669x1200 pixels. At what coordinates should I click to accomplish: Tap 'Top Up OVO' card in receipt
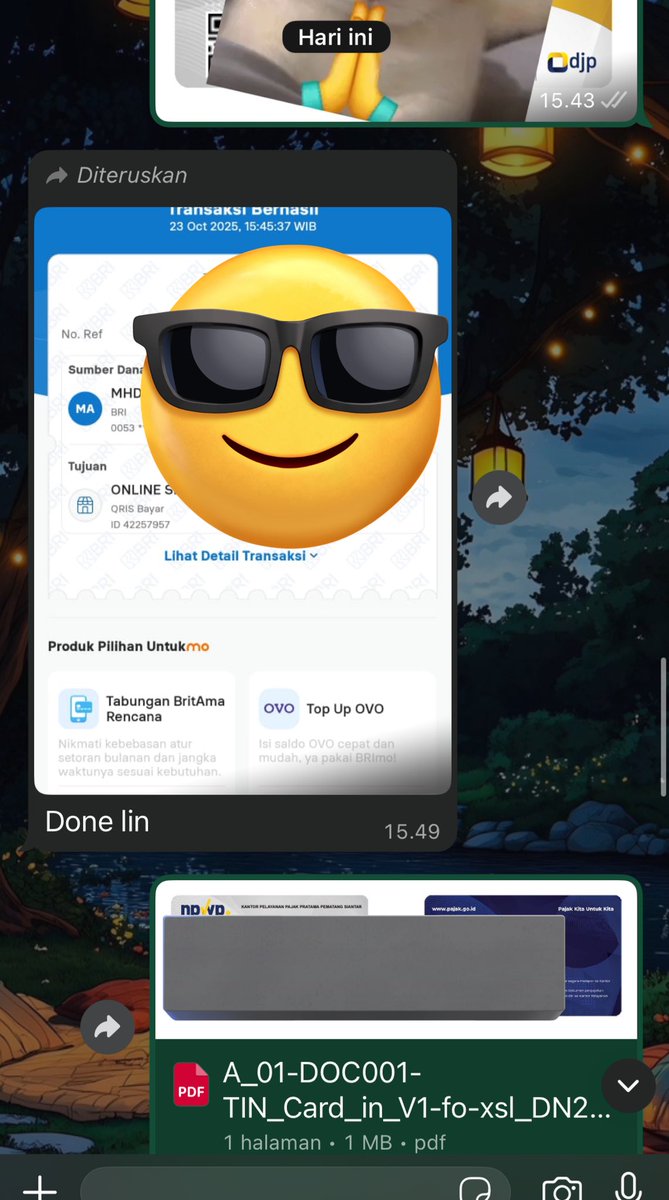click(x=342, y=730)
